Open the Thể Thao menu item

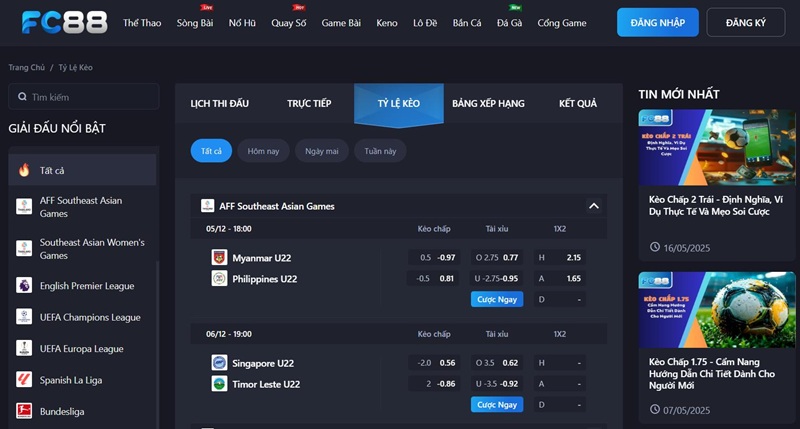(144, 23)
